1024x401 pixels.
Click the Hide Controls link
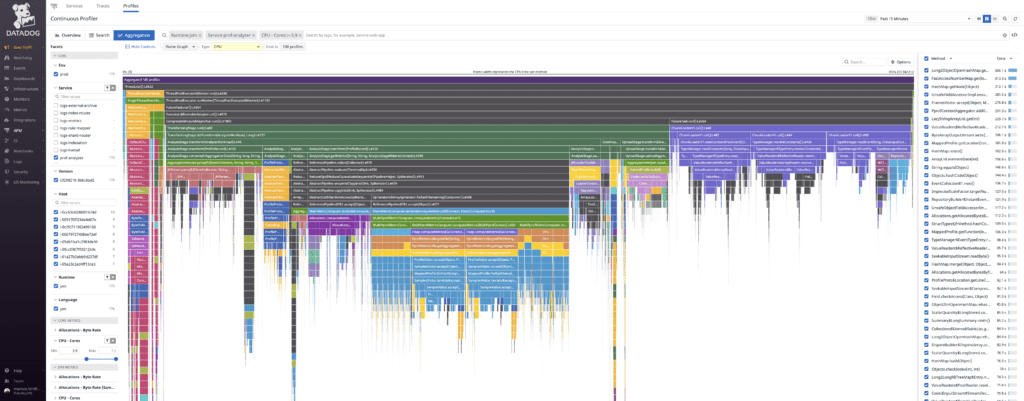[139, 47]
